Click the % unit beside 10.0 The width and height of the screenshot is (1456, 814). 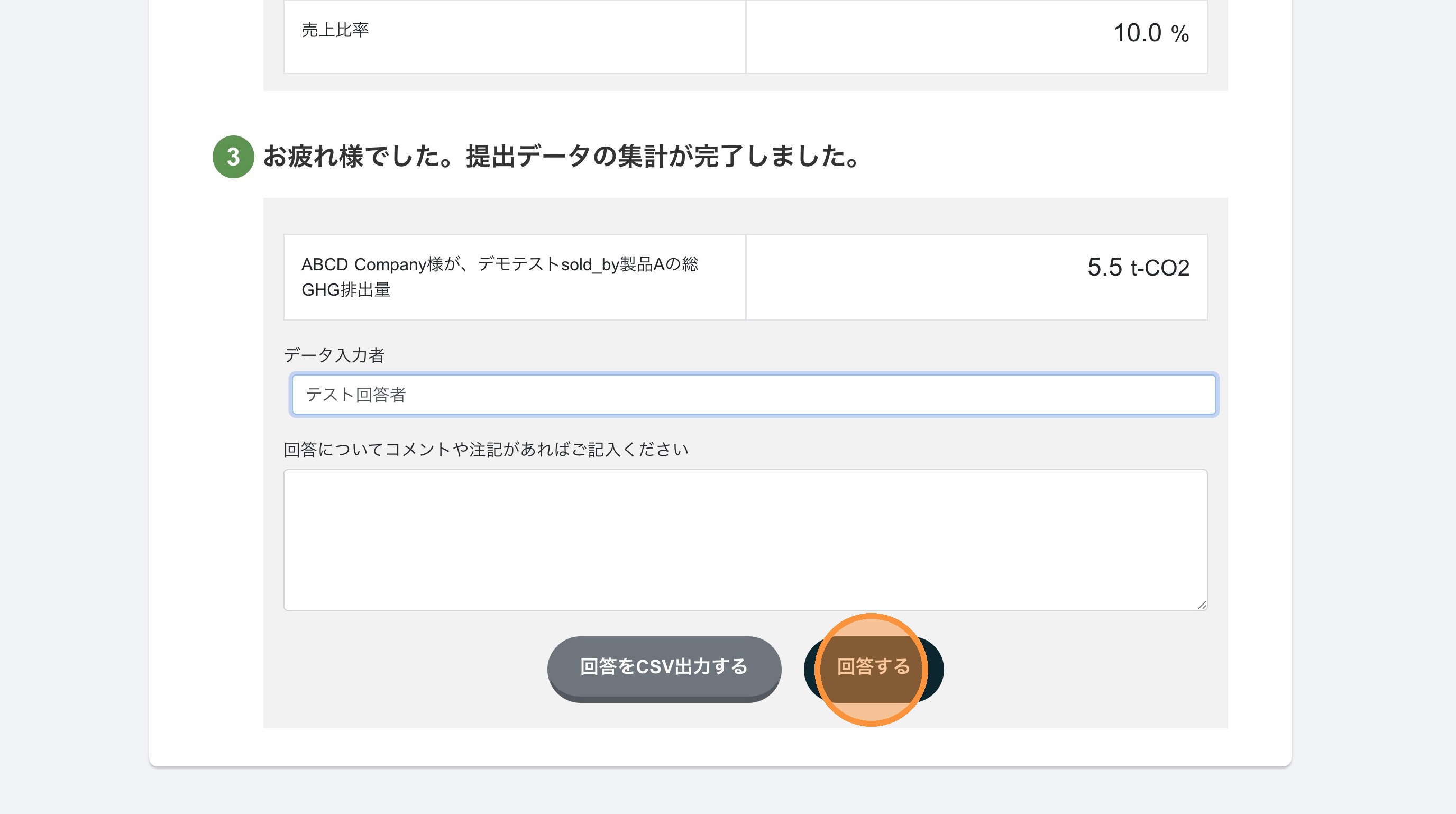1180,34
